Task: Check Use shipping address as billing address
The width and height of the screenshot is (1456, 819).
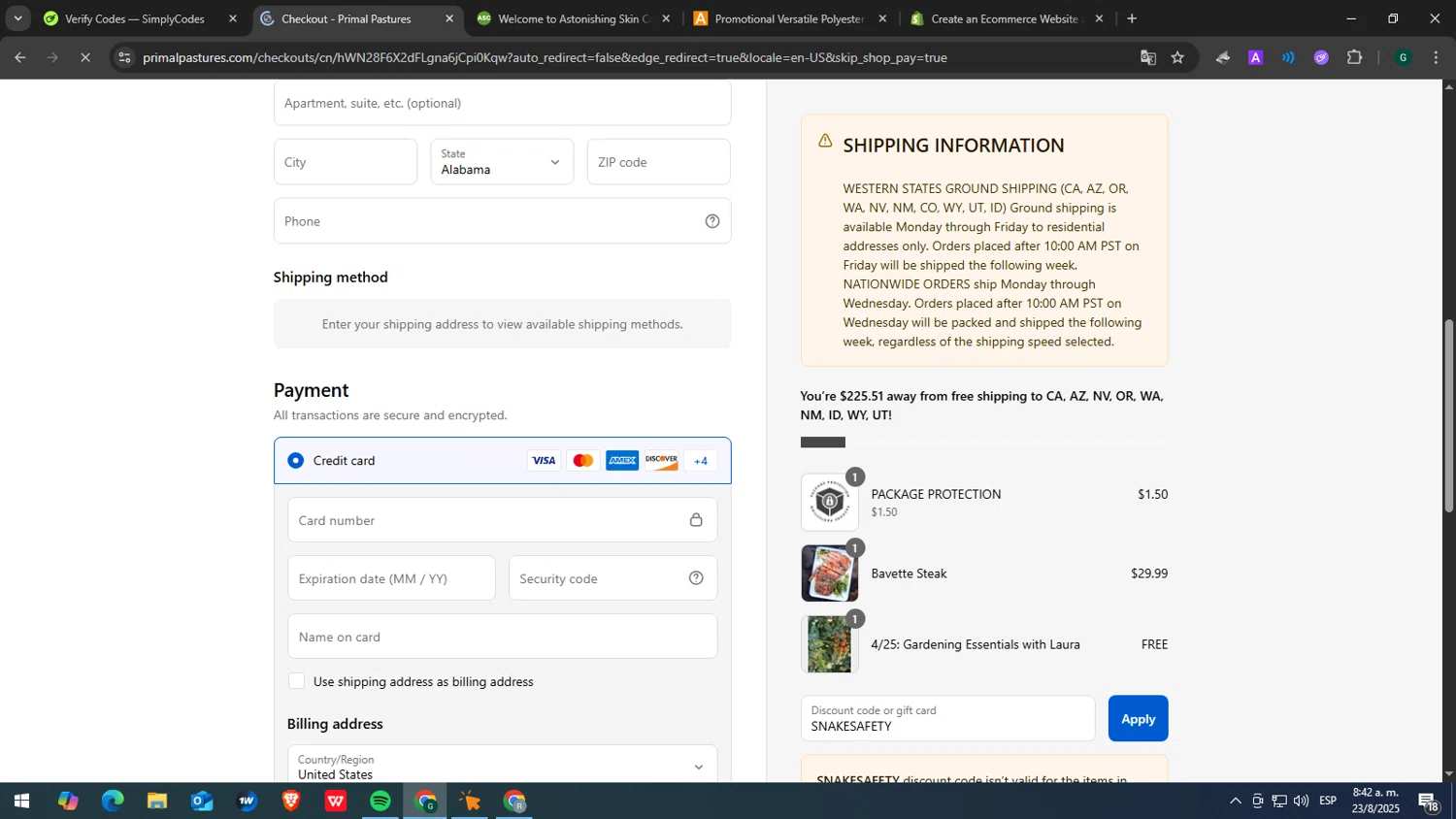Action: coord(297,681)
